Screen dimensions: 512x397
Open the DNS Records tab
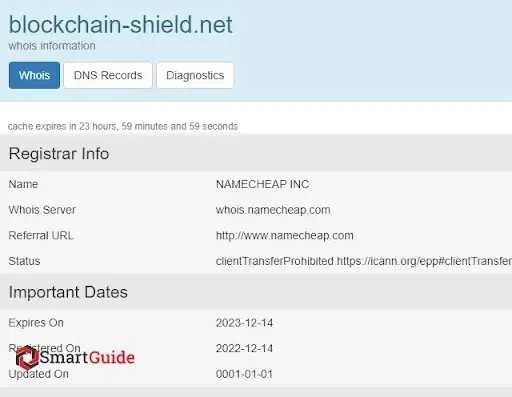click(108, 75)
